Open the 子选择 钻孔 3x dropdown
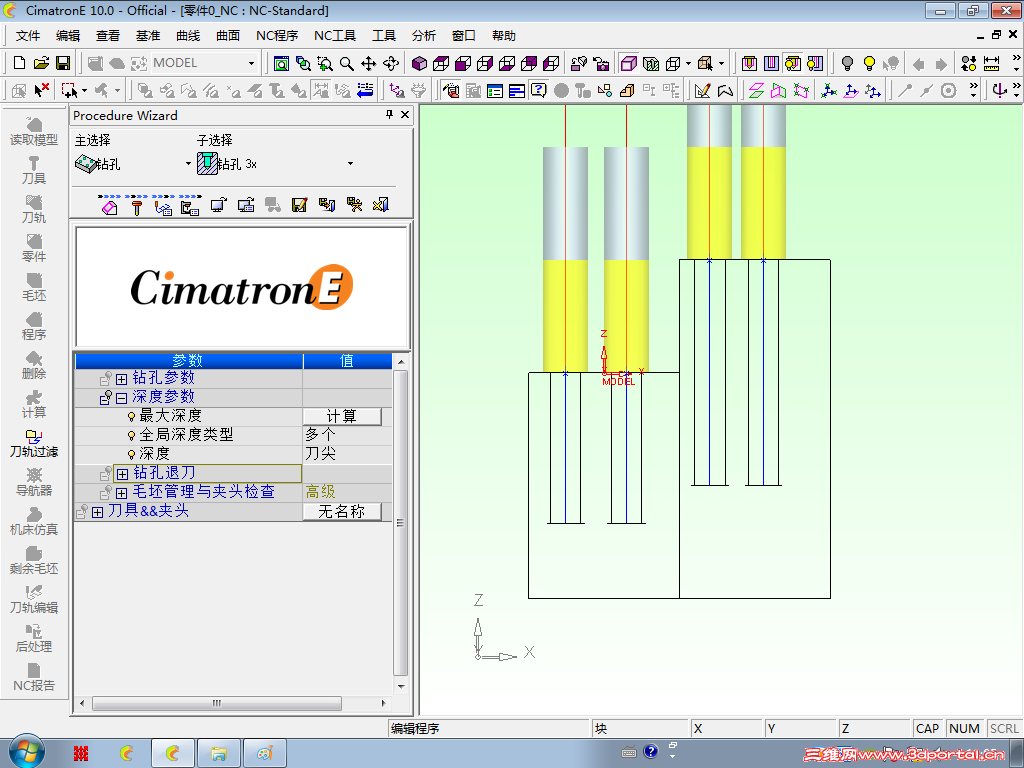This screenshot has width=1024, height=768. [351, 163]
